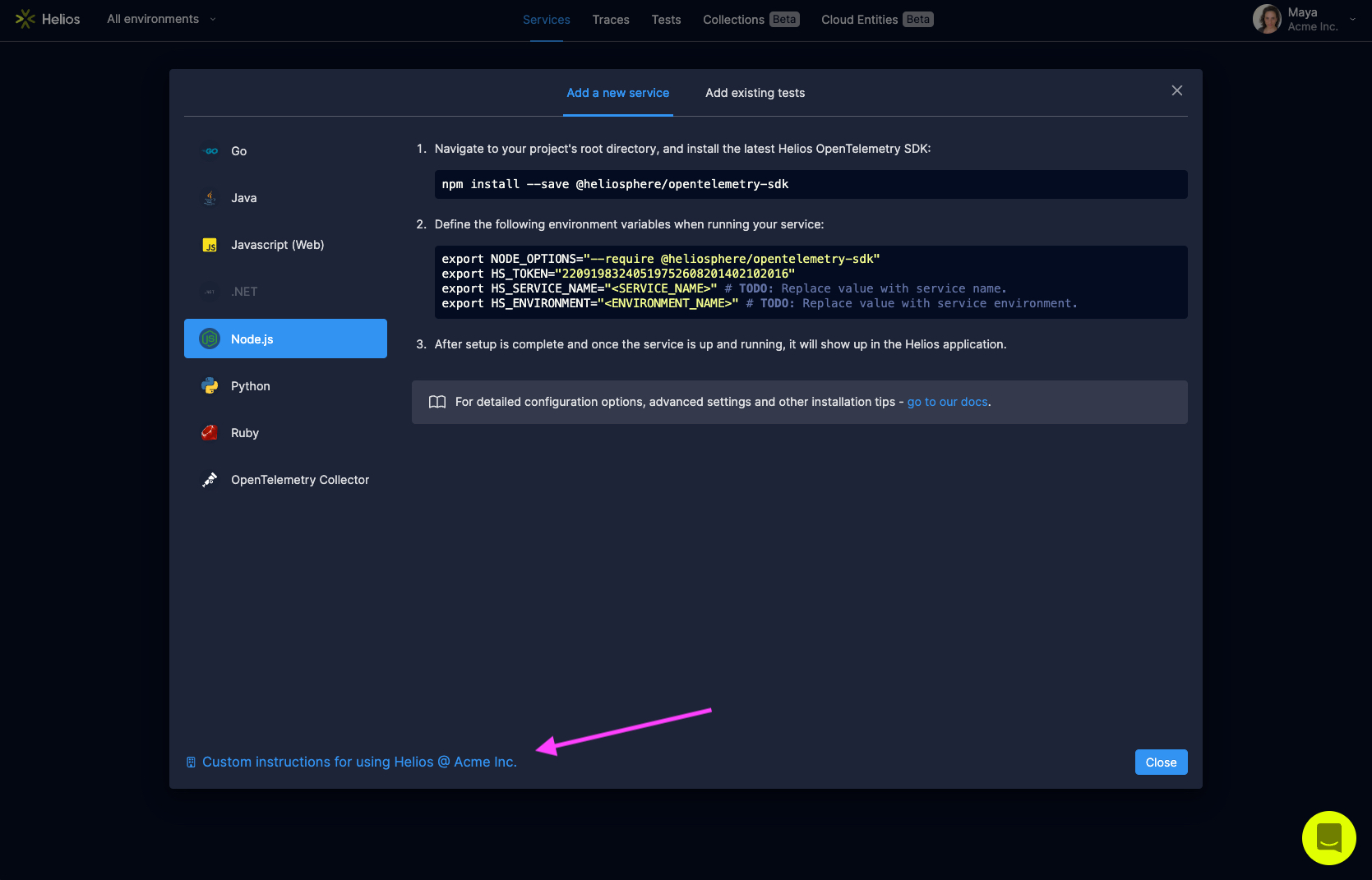Viewport: 1372px width, 880px height.
Task: Click the npm install command code block
Action: [x=811, y=184]
